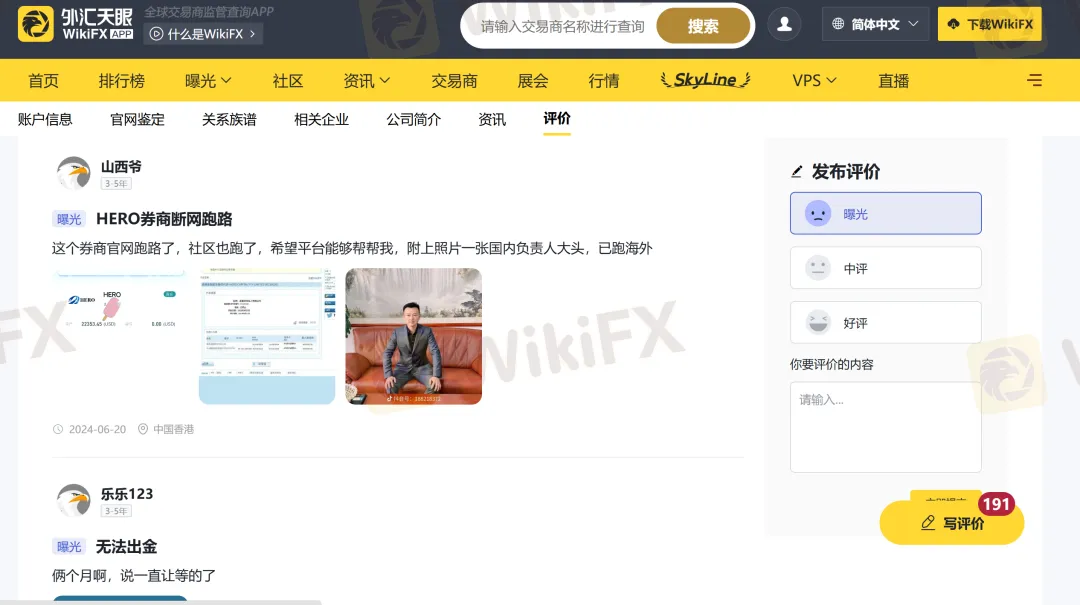Click the 搜索 search button
The width and height of the screenshot is (1080, 605).
tap(703, 26)
